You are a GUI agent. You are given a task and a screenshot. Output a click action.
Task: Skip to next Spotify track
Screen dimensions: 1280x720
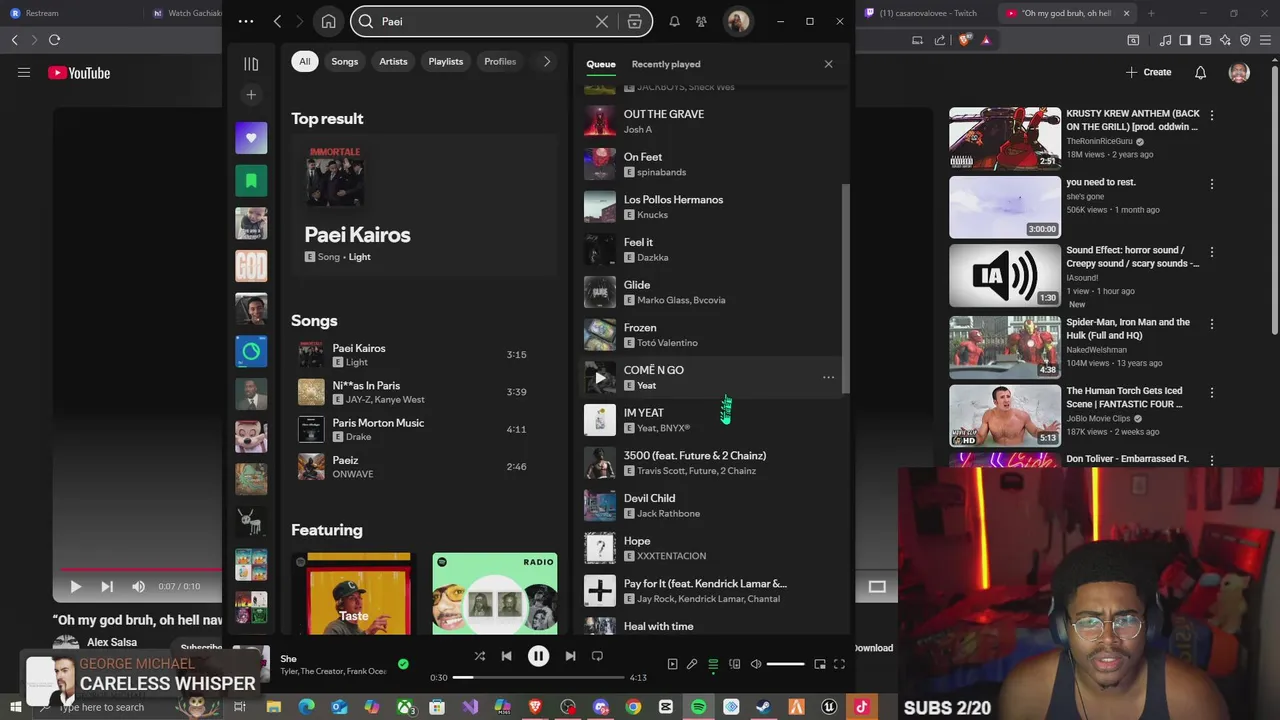point(570,656)
